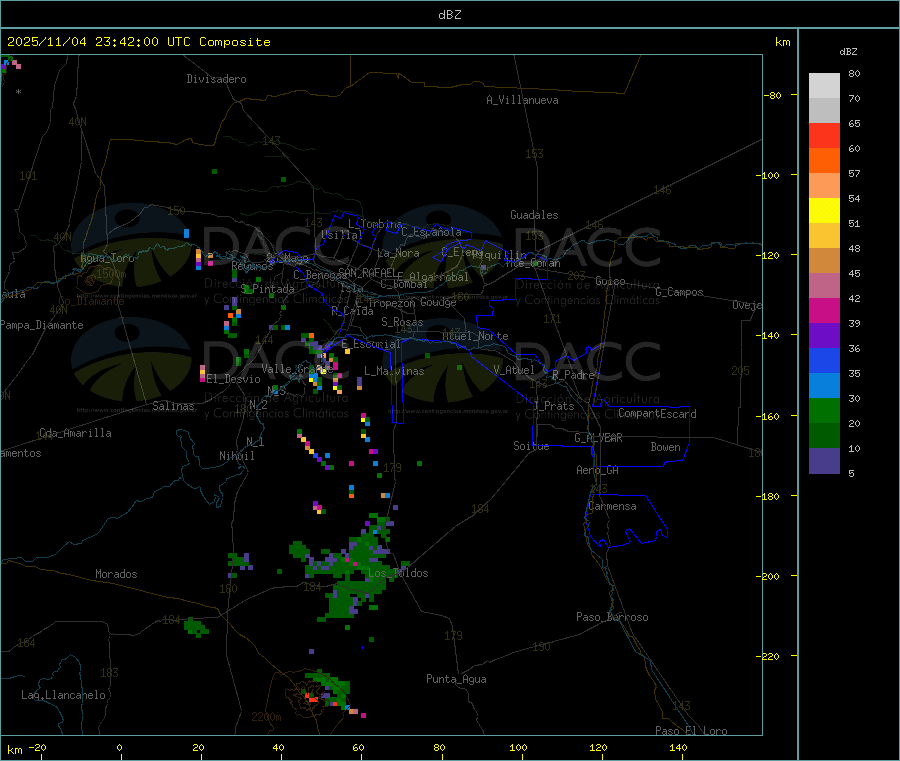Click the Cda_Amarilla map label
This screenshot has height=761, width=900.
[x=75, y=433]
